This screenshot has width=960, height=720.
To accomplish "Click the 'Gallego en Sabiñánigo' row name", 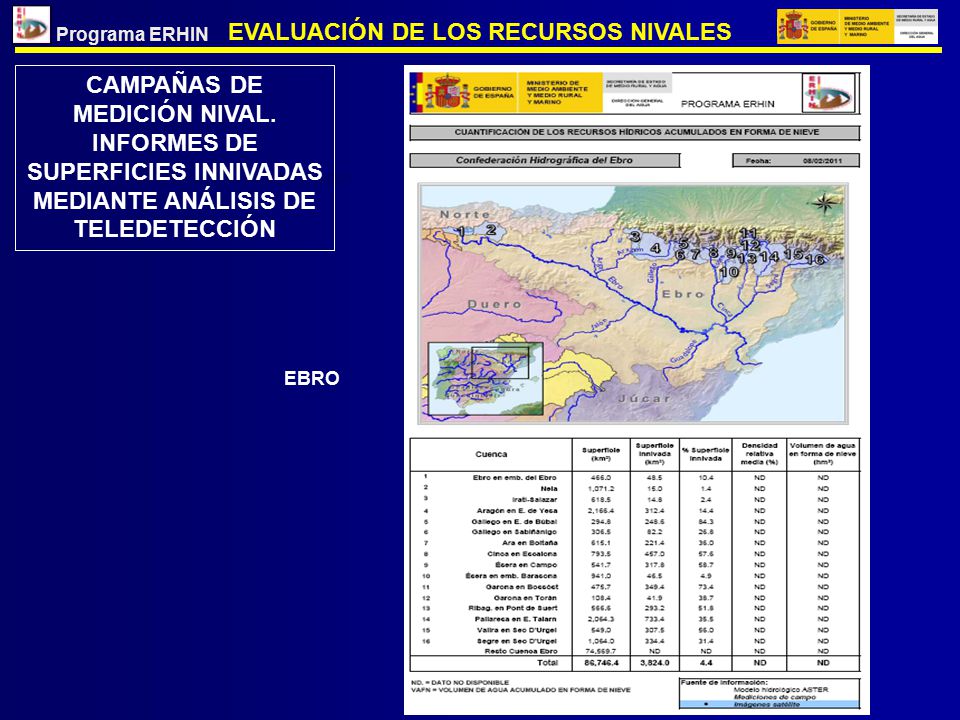I will coord(514,532).
